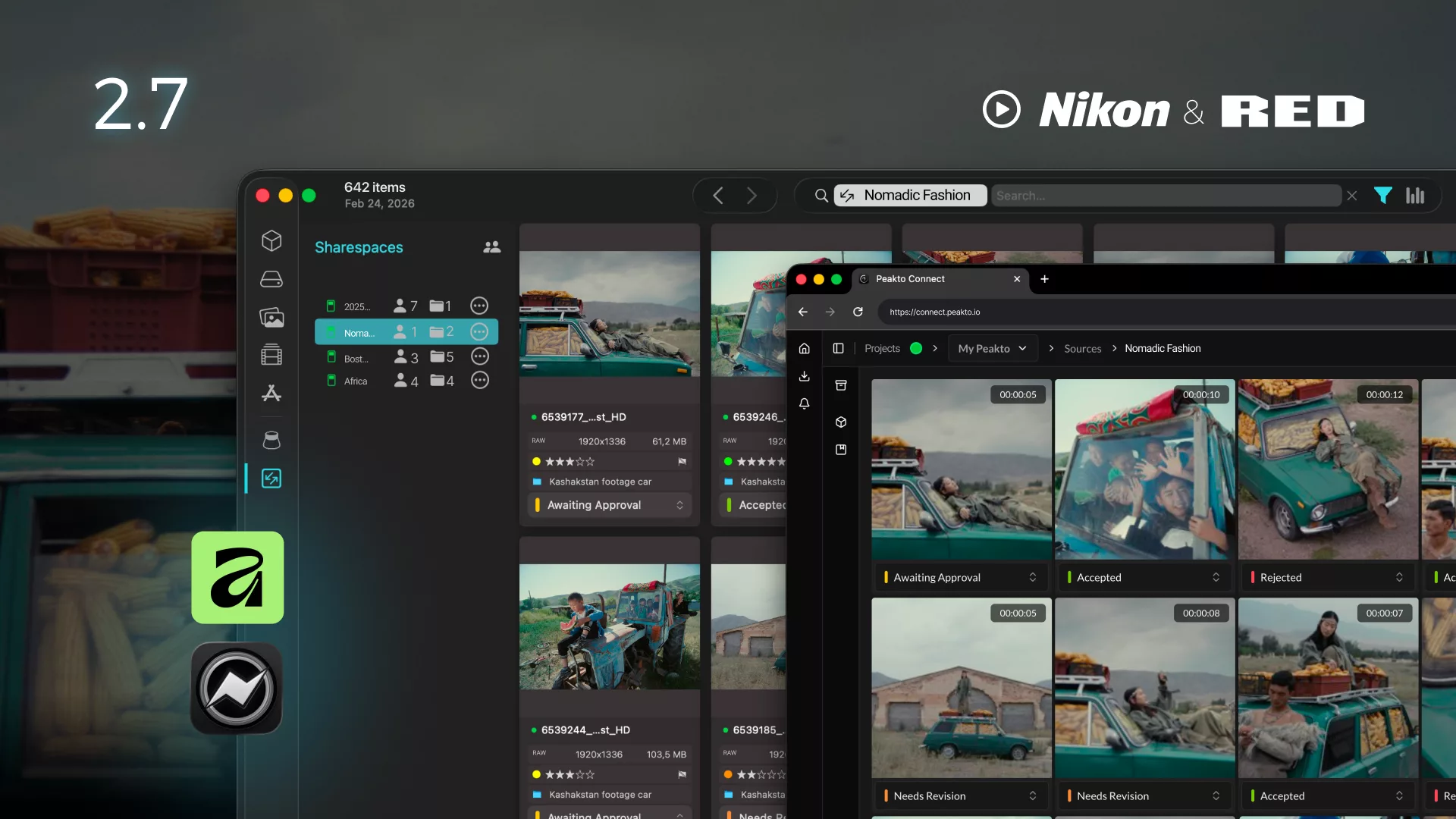This screenshot has width=1456, height=819.
Task: Select the Africa sharespace row
Action: coord(356,381)
